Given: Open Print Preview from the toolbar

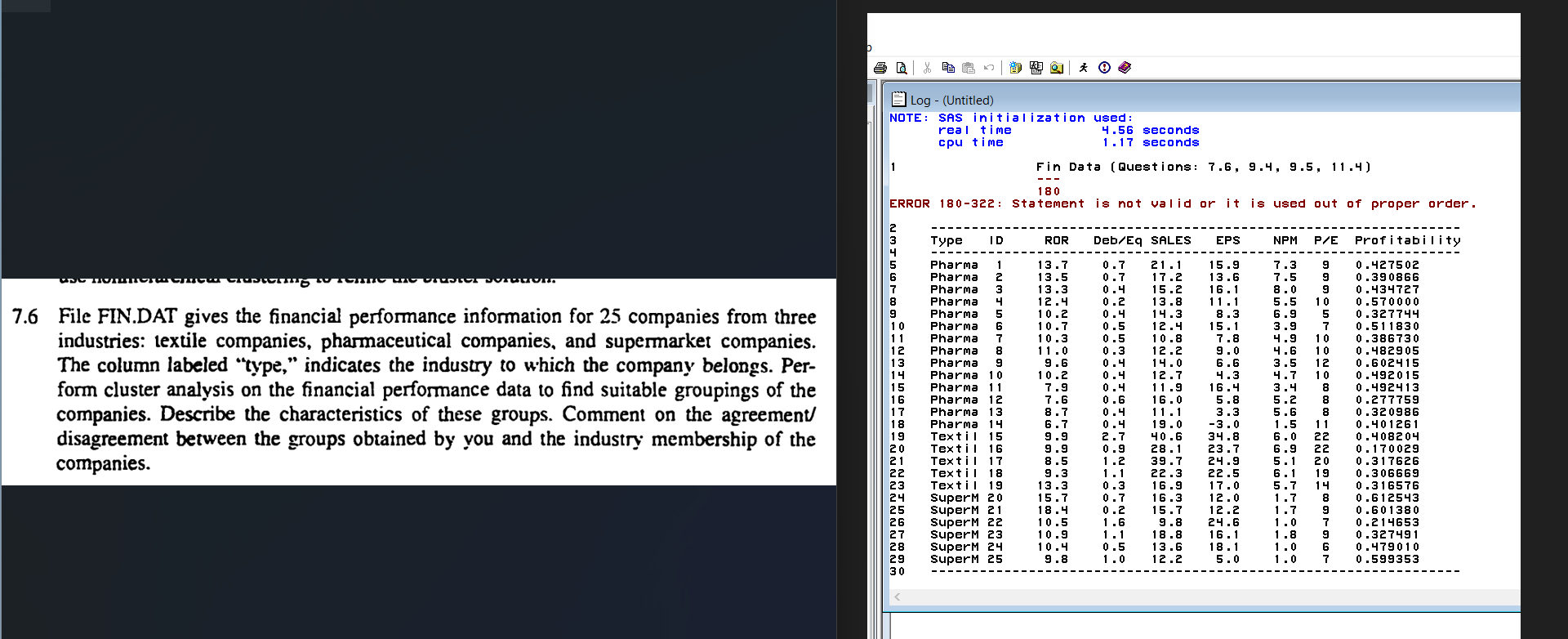Looking at the screenshot, I should click(x=902, y=68).
